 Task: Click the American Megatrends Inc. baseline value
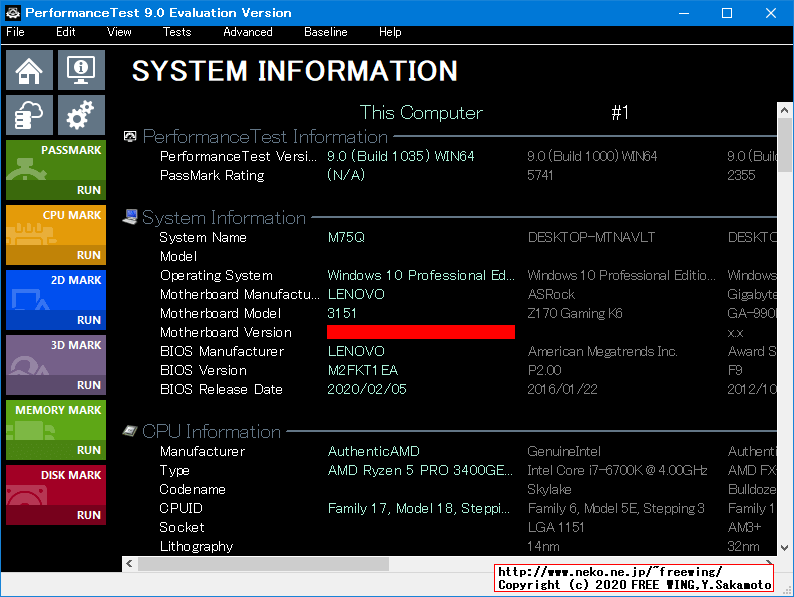[x=602, y=351]
